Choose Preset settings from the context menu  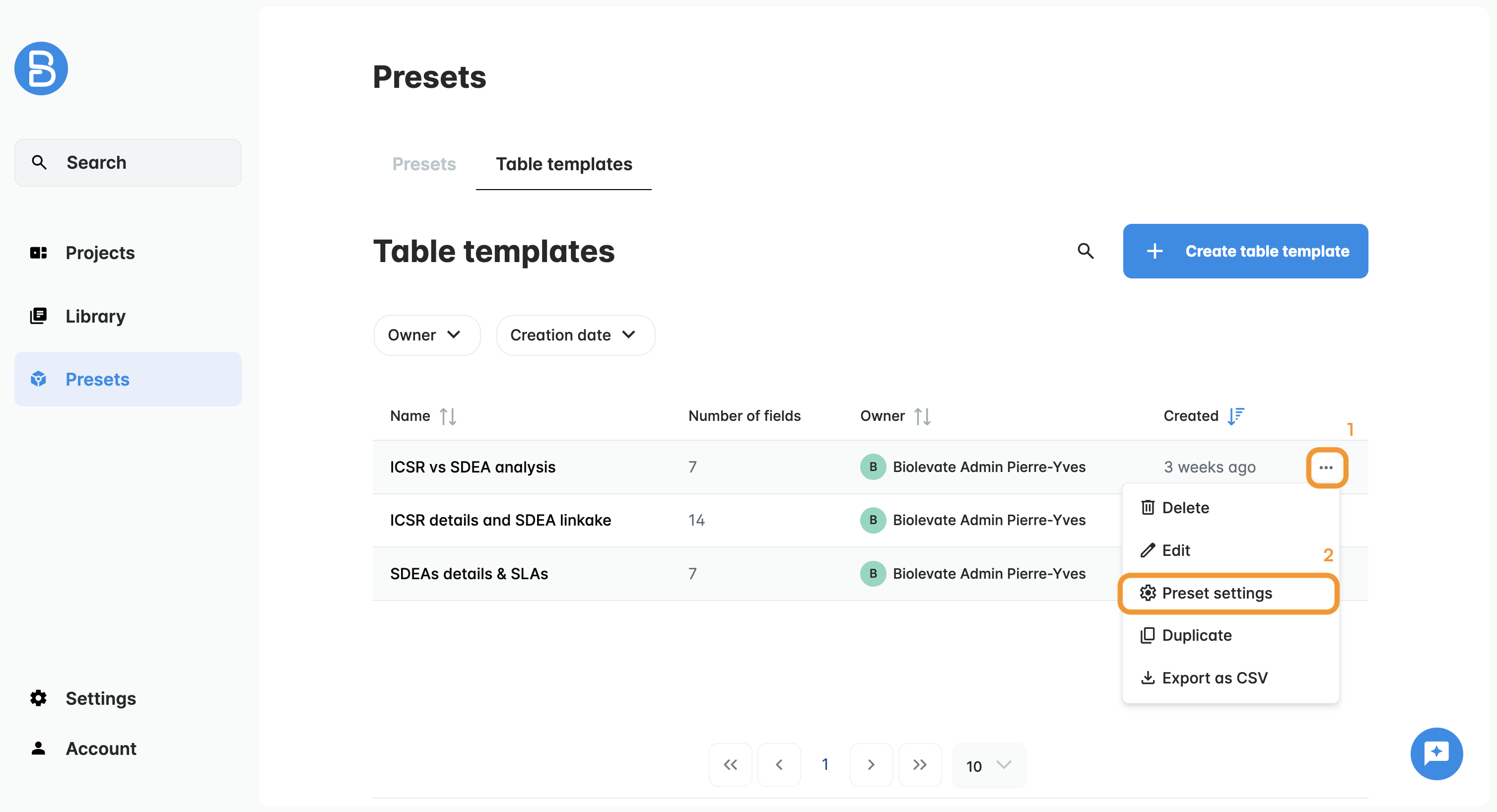tap(1216, 593)
